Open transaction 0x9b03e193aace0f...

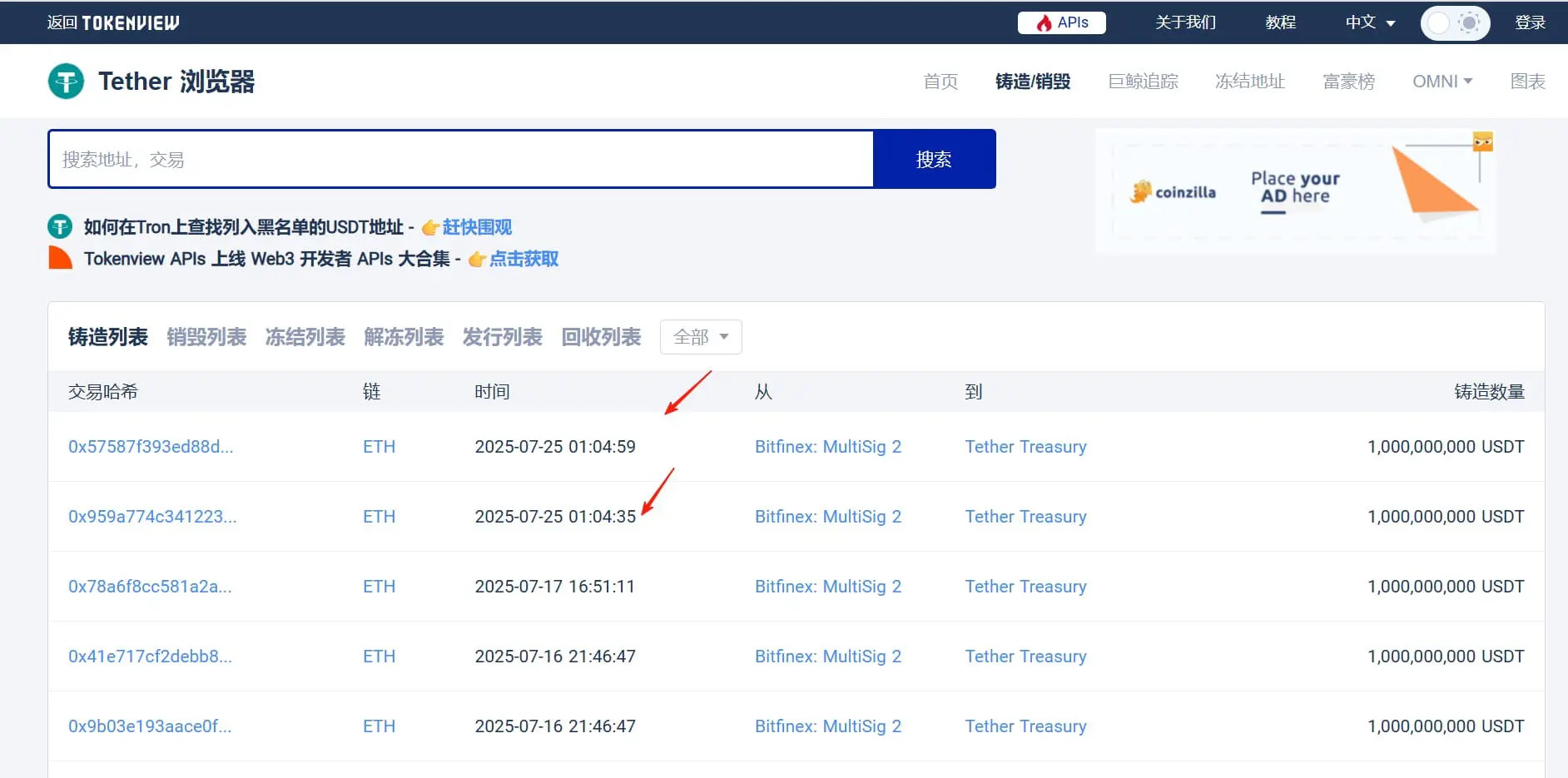tap(150, 726)
